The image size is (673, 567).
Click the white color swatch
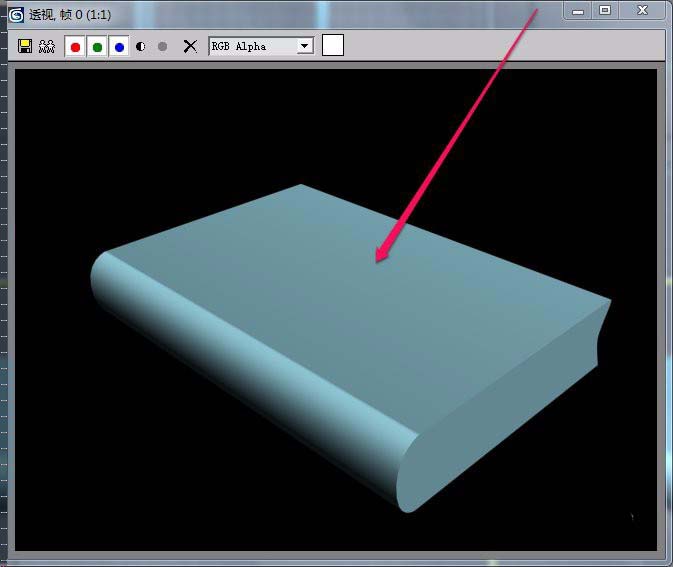pos(333,45)
